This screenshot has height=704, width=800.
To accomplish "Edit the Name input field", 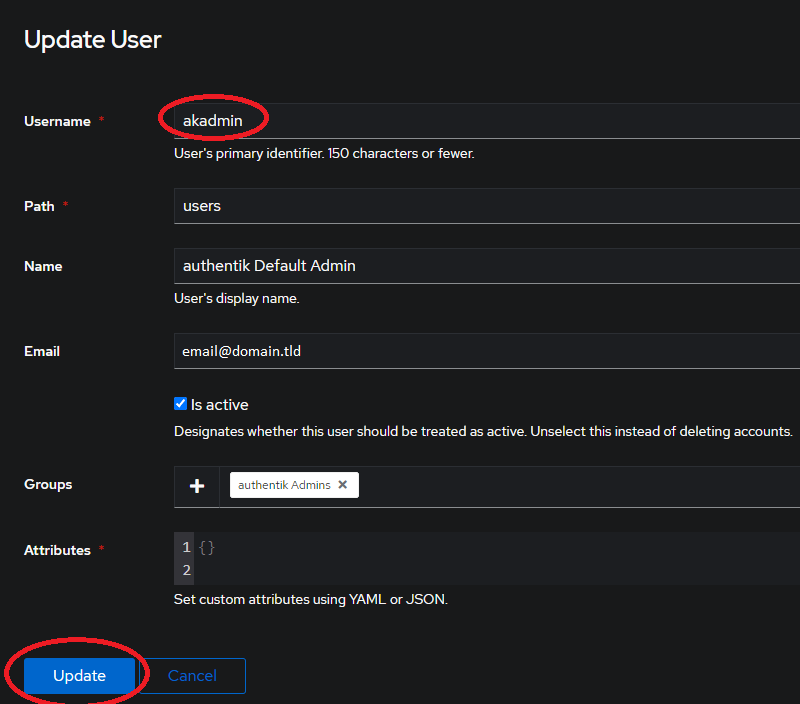I will 487,266.
